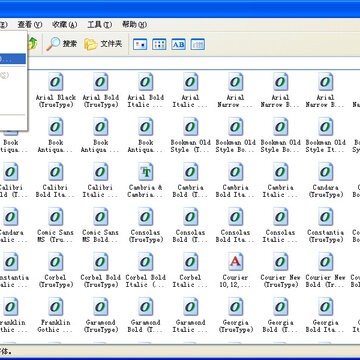
Task: Select the Cambria & Cambria Math font
Action: click(x=146, y=180)
